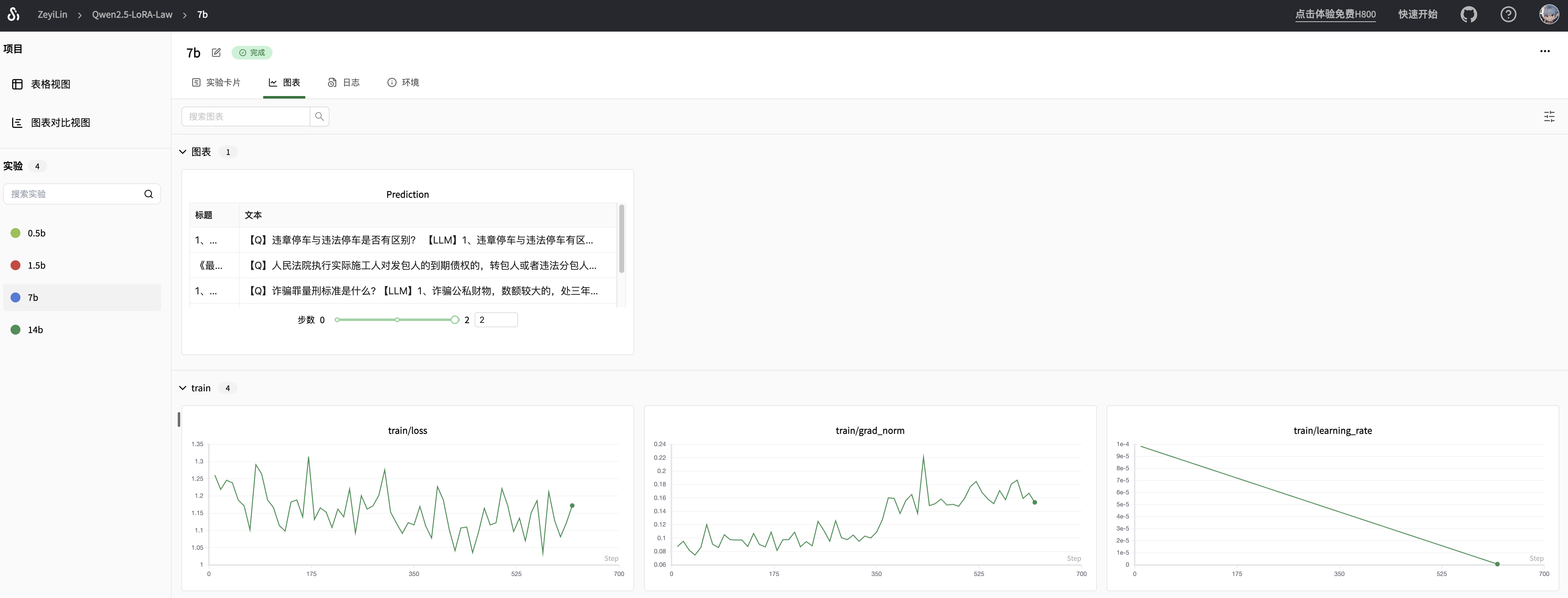Switch to the 环境 tab
This screenshot has height=598, width=1568.
(403, 82)
